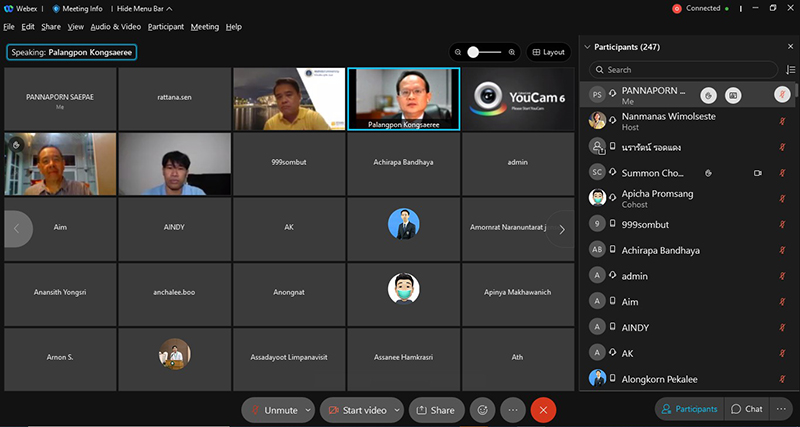Click the Layout button
Image resolution: width=800 pixels, height=427 pixels.
(548, 52)
